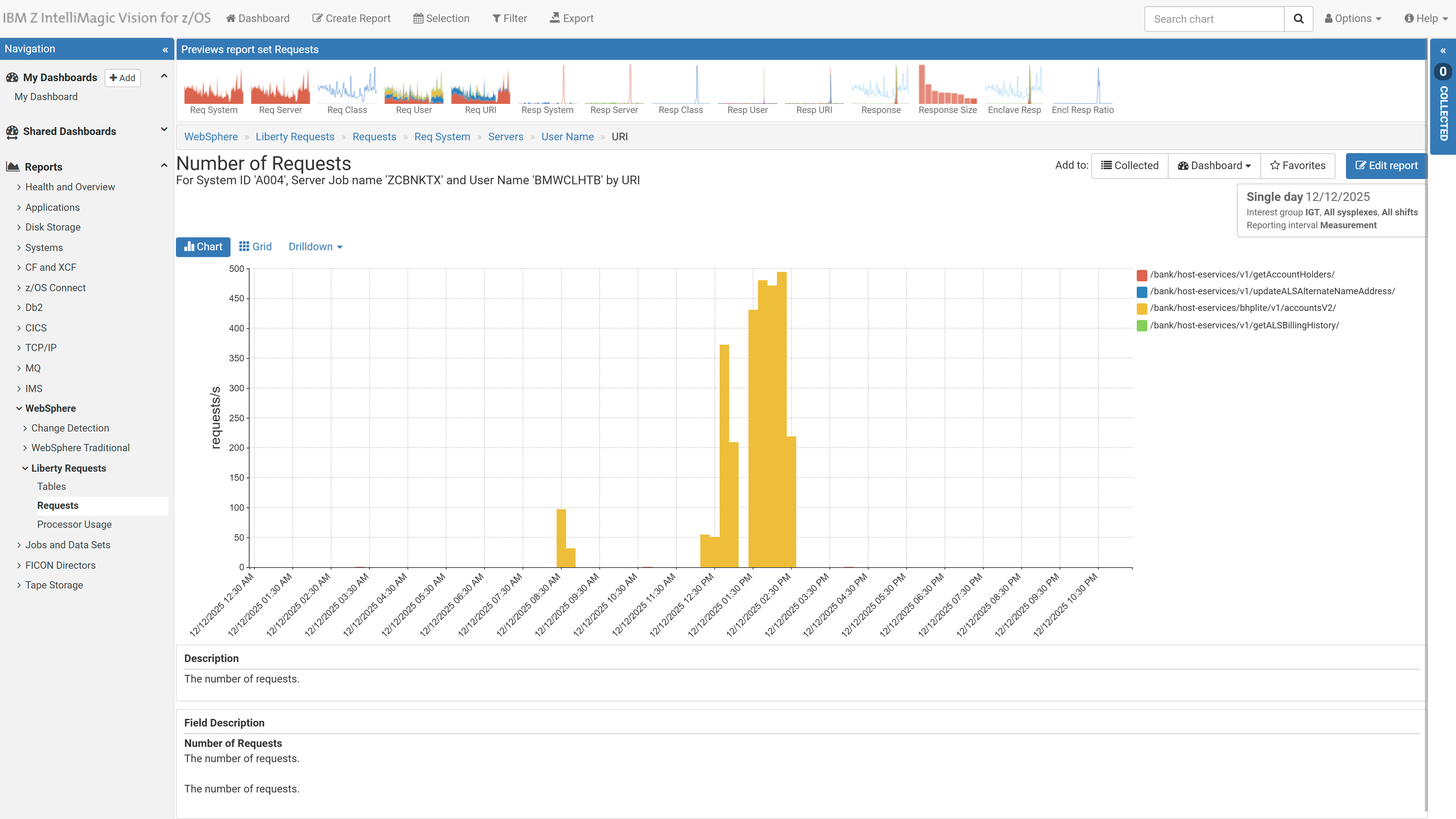The width and height of the screenshot is (1456, 819).
Task: Open the Drilldown dropdown
Action: tap(315, 247)
